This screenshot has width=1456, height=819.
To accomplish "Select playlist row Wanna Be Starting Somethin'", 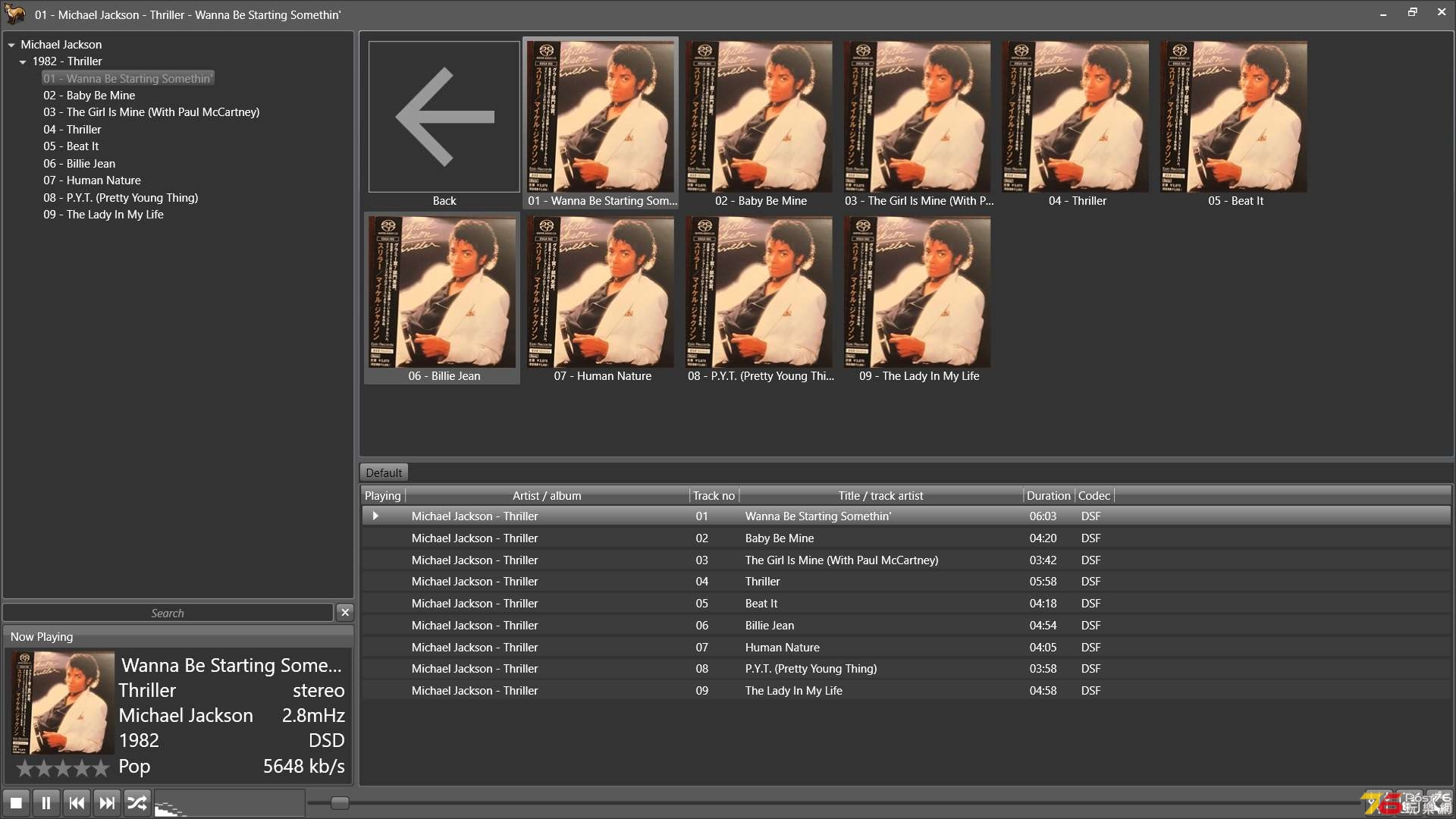I will click(905, 516).
